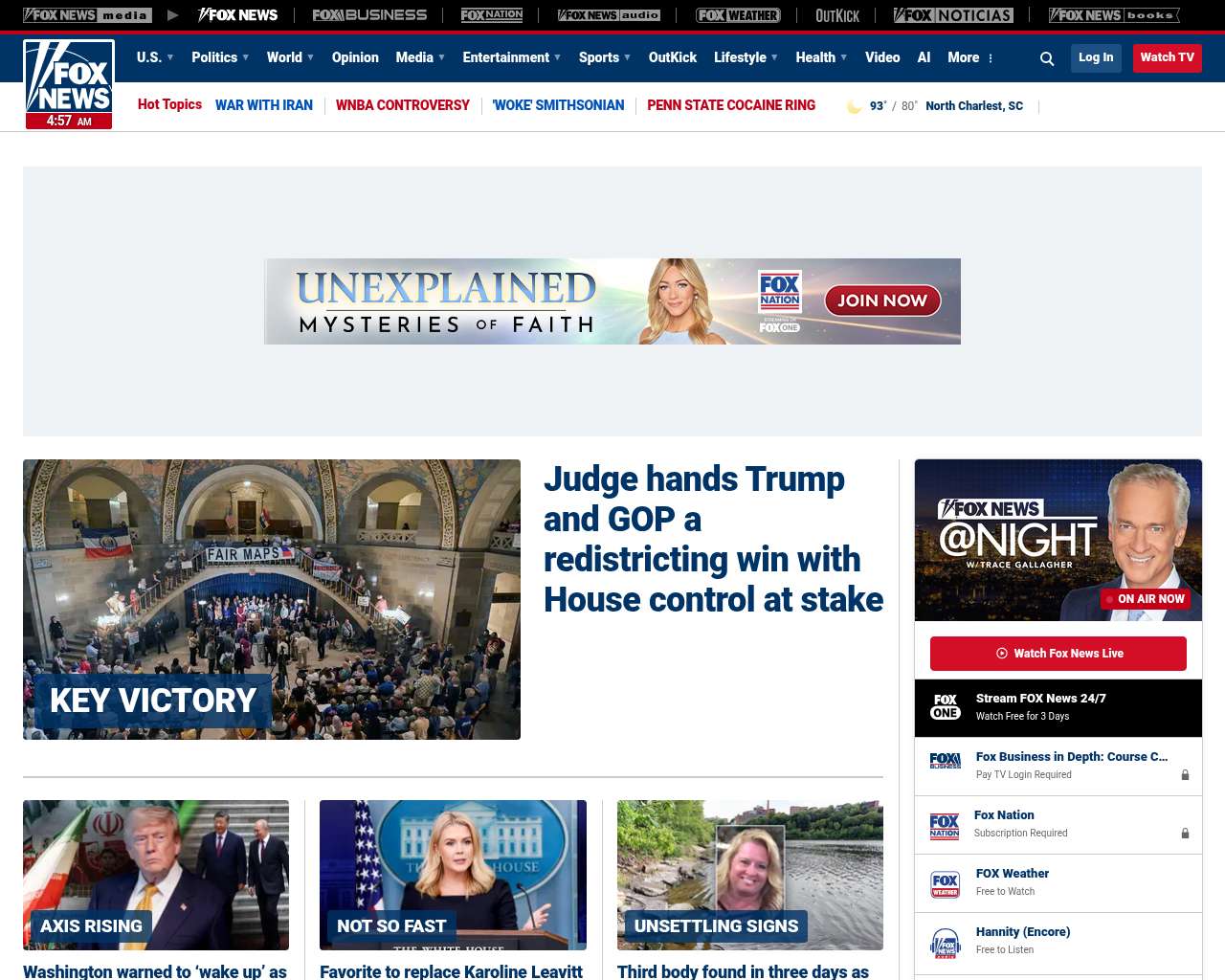
Task: Click the Watch TV button
Action: 1168,57
